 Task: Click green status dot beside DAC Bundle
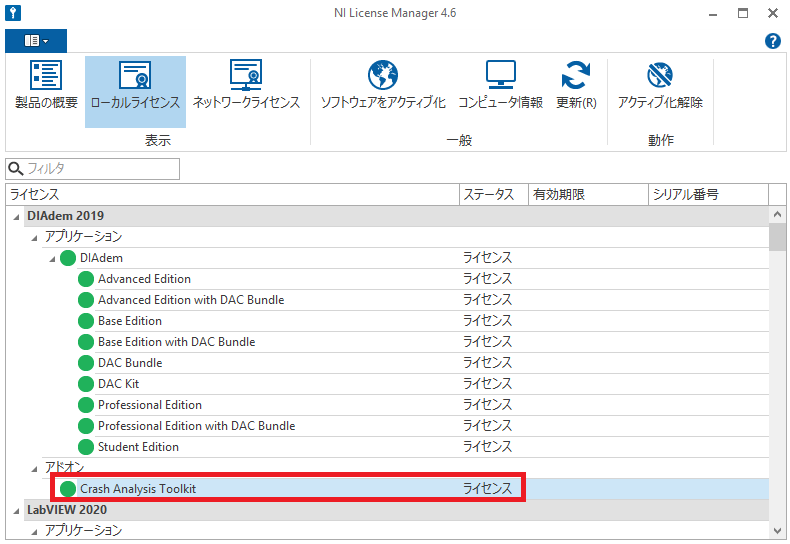click(x=86, y=363)
